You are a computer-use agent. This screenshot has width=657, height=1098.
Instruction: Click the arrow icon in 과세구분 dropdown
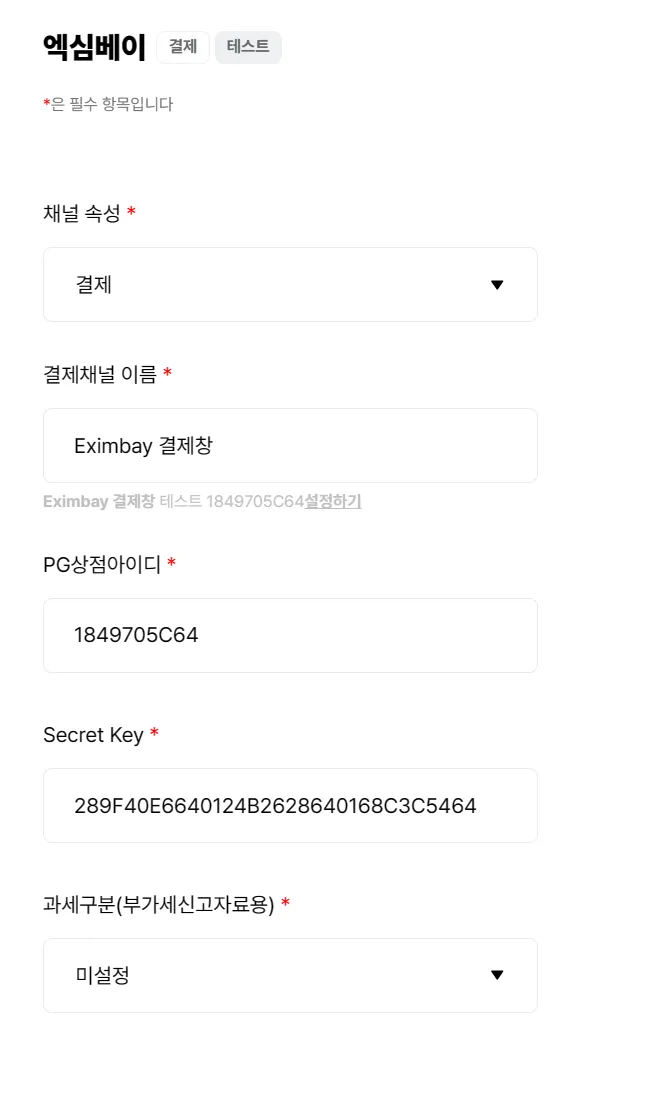[x=497, y=976]
